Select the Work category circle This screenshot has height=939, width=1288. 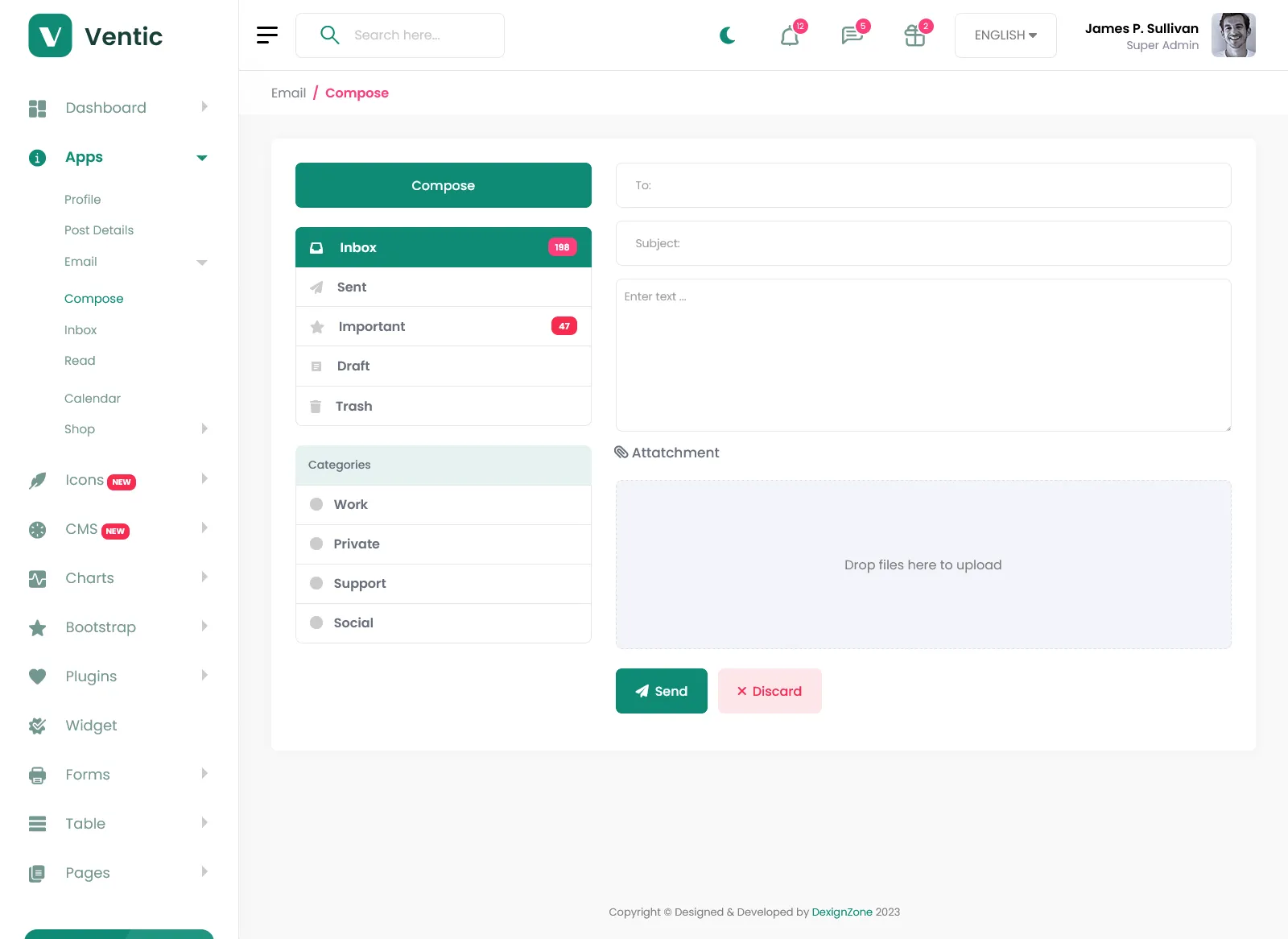click(x=316, y=504)
